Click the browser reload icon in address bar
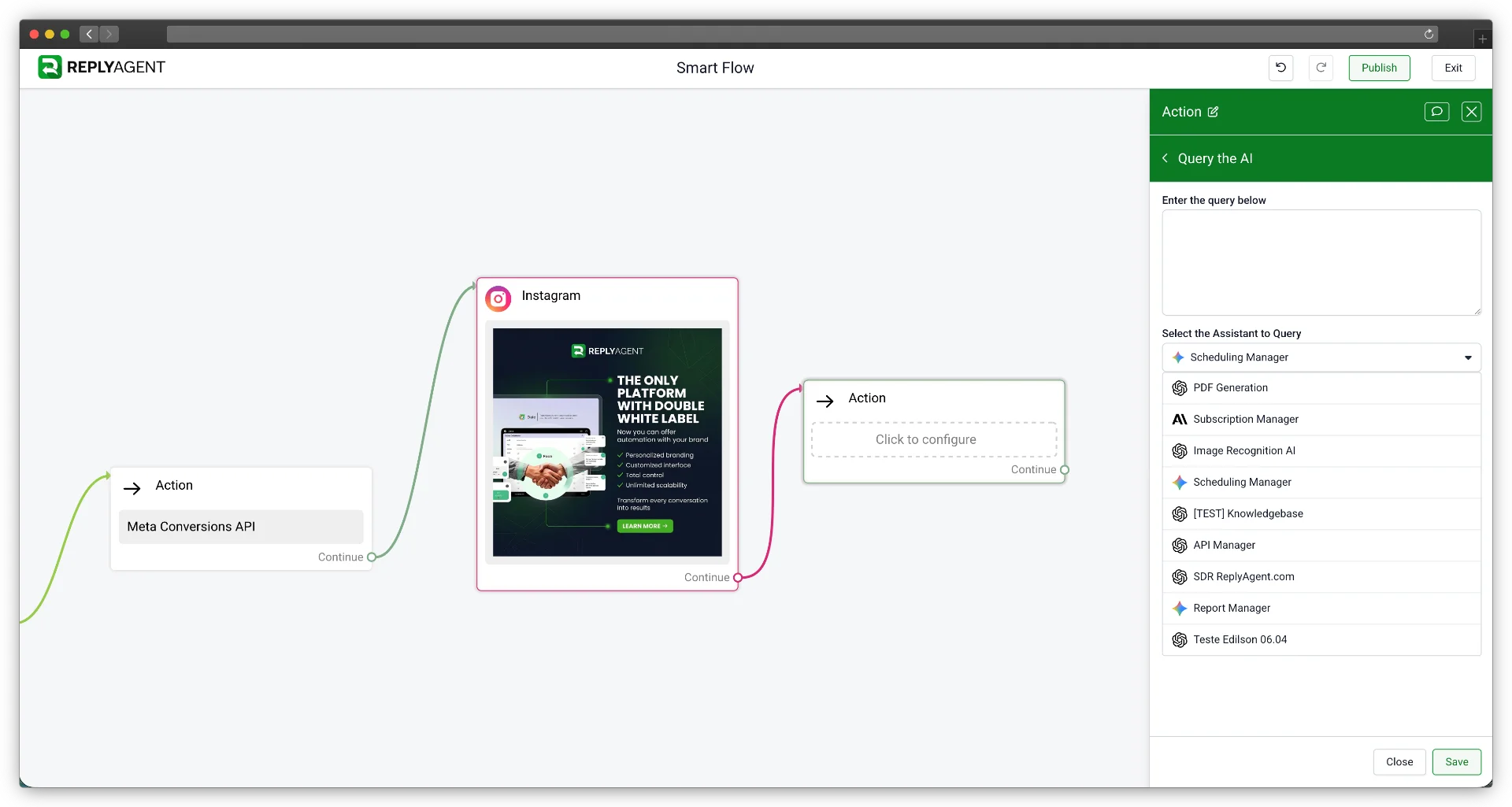Viewport: 1512px width, 807px height. [x=1429, y=34]
